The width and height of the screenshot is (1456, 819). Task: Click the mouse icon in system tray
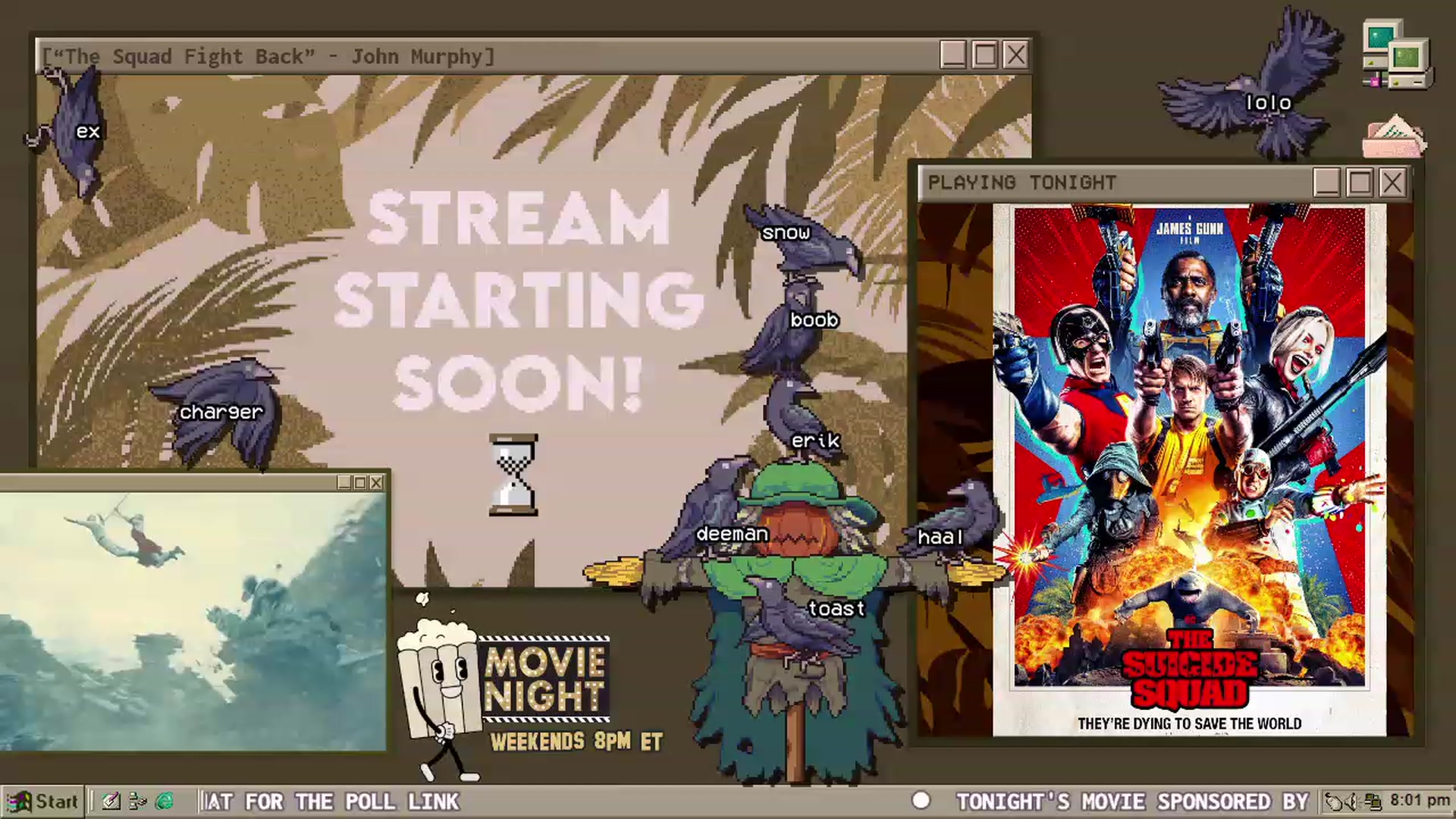point(1335,802)
